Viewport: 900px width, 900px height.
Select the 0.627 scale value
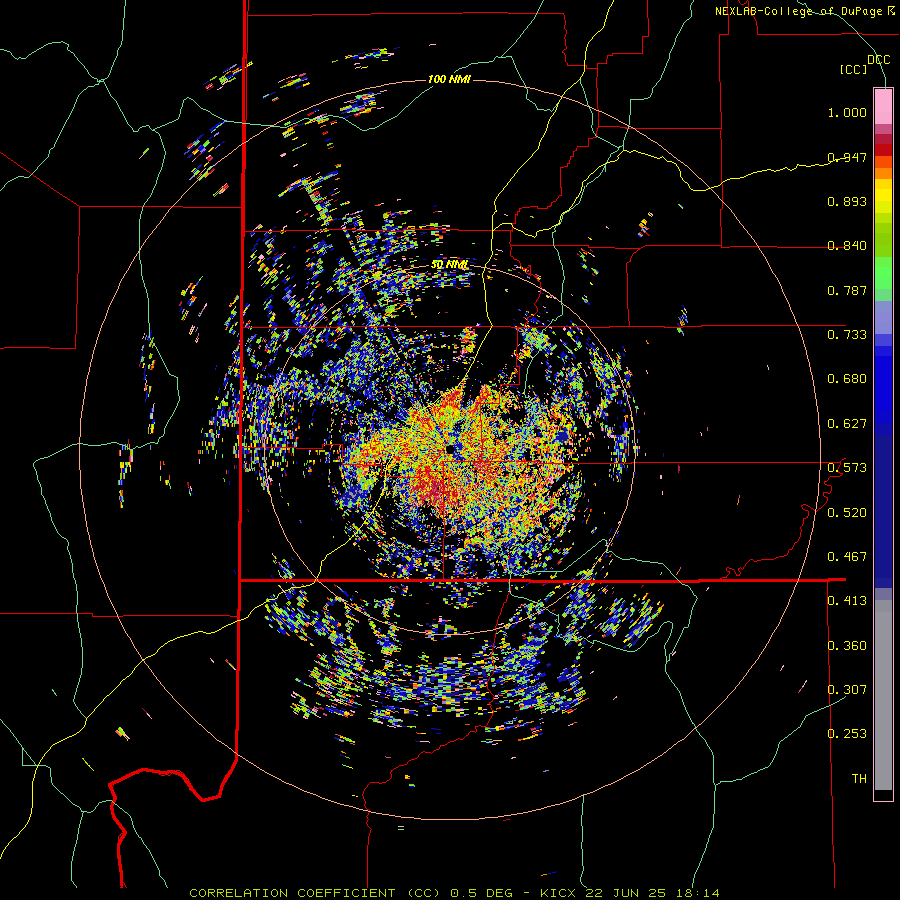(847, 424)
